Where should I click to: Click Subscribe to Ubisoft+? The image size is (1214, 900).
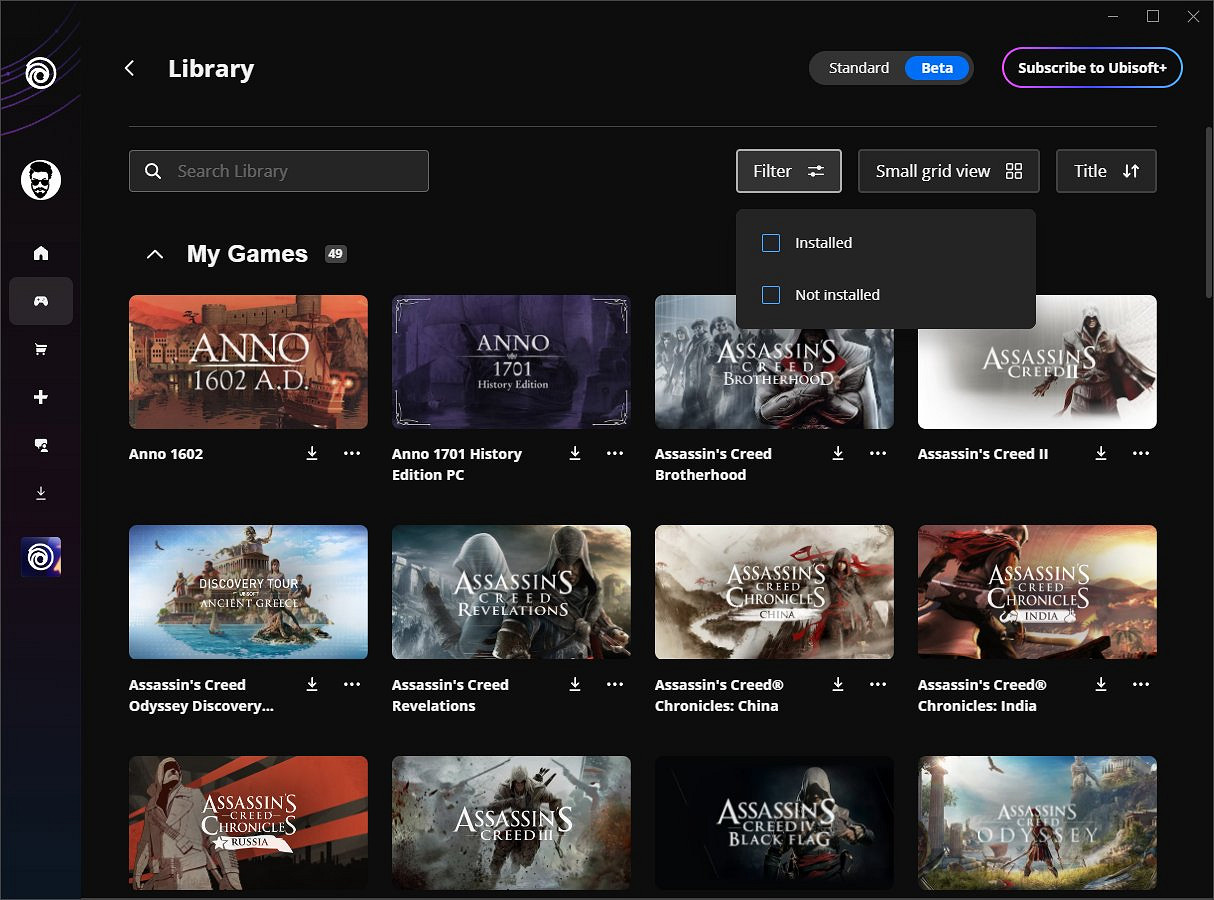tap(1092, 68)
